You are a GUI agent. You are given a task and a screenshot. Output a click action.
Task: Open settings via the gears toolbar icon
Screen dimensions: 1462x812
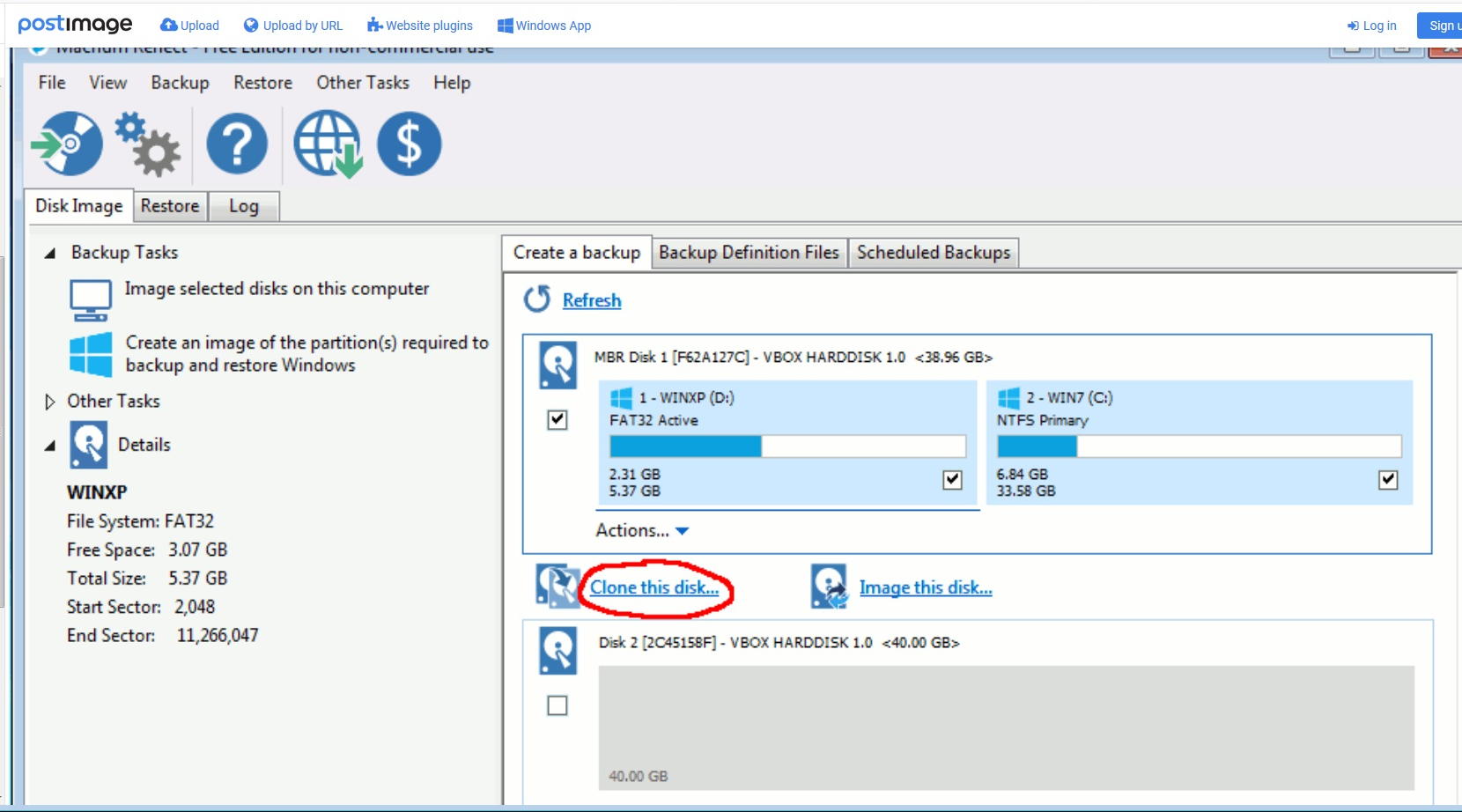pos(148,144)
